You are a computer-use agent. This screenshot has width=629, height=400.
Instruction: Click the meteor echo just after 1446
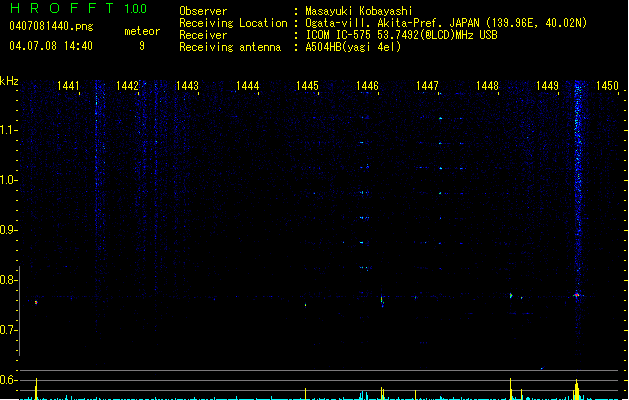(382, 300)
